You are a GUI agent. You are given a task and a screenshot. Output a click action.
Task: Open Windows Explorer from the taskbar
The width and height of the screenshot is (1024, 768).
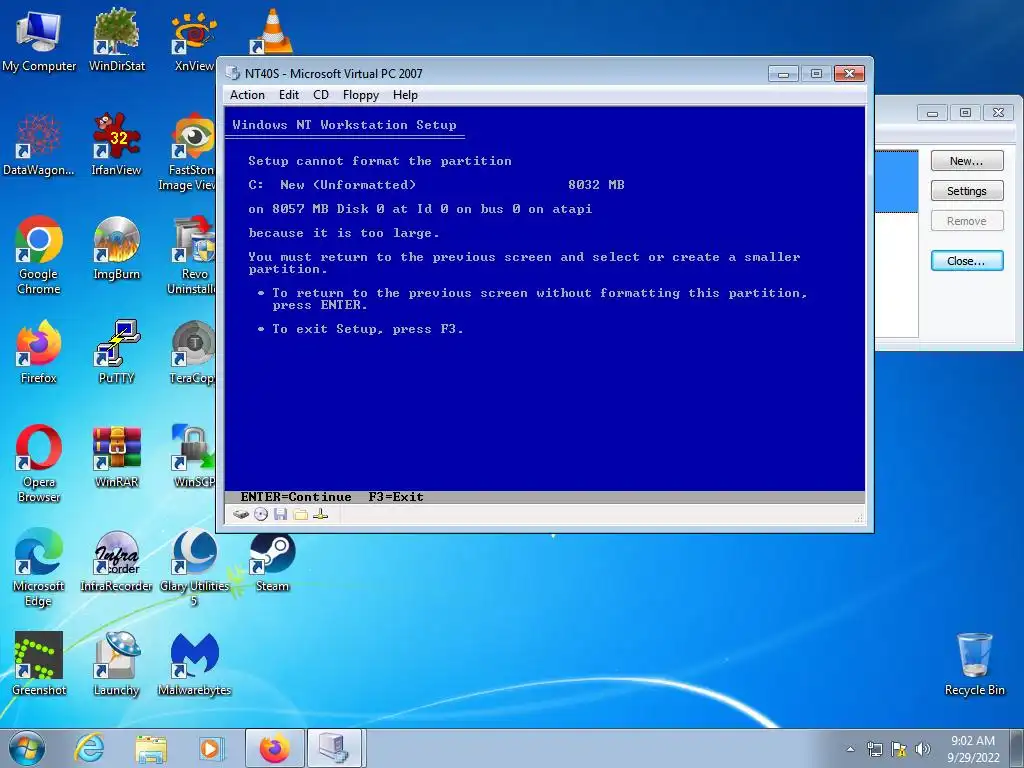pyautogui.click(x=151, y=748)
